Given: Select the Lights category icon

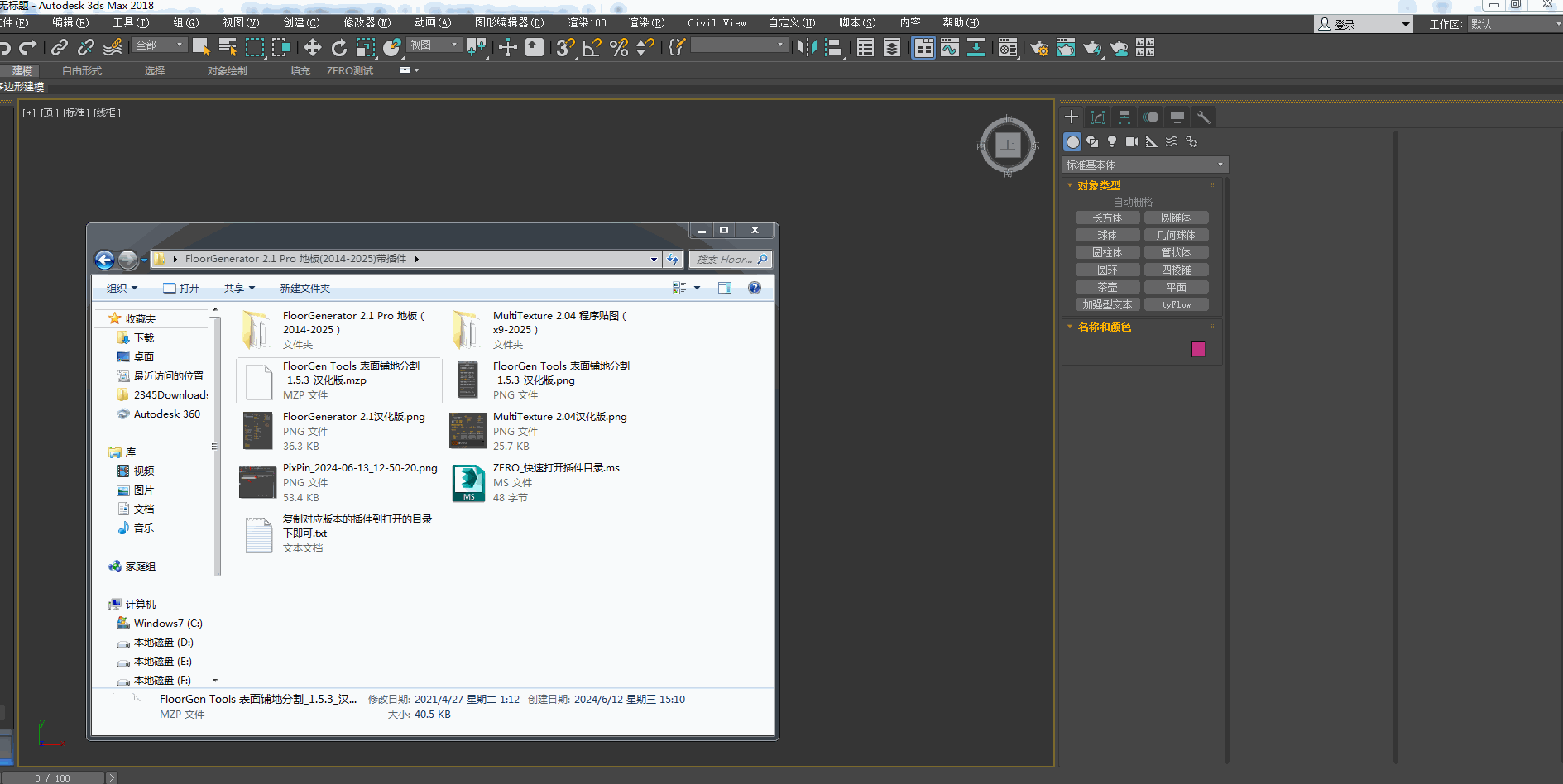Looking at the screenshot, I should [x=1112, y=141].
